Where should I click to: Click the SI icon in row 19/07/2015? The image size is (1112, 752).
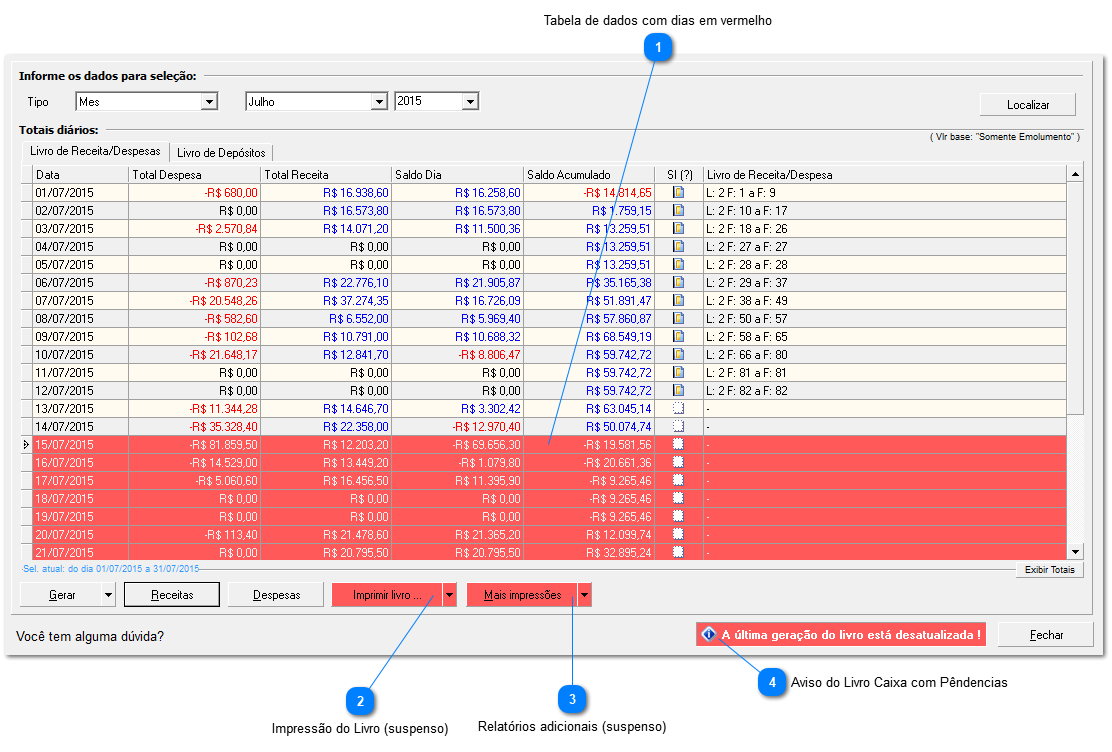point(679,516)
